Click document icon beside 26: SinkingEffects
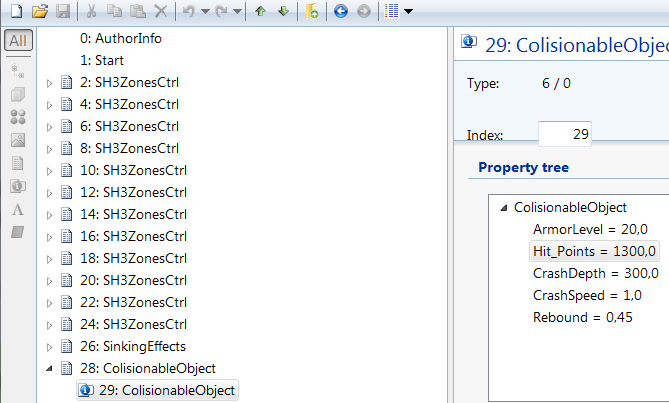Image resolution: width=669 pixels, height=403 pixels. click(x=67, y=346)
